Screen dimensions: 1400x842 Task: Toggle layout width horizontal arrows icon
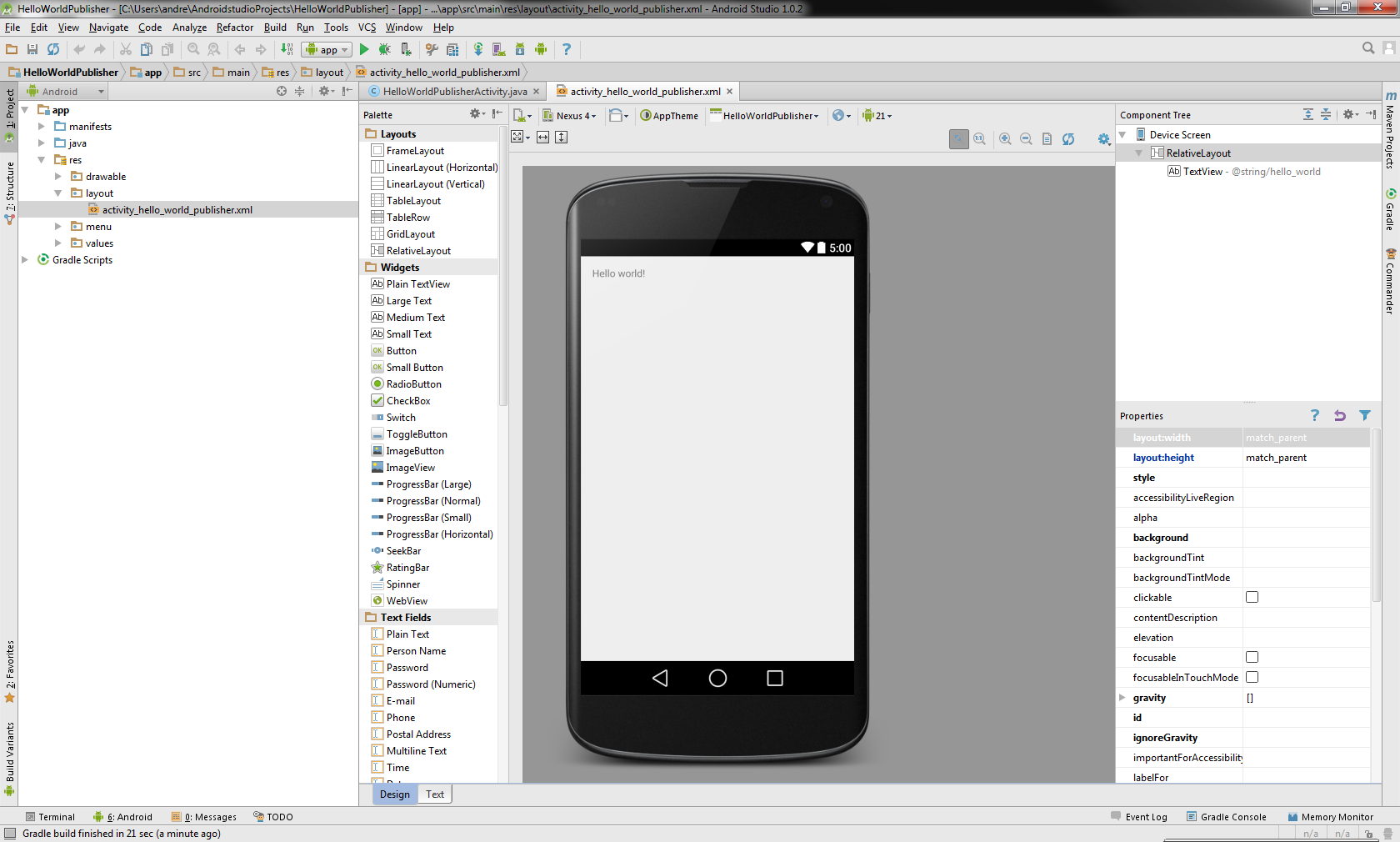(543, 137)
